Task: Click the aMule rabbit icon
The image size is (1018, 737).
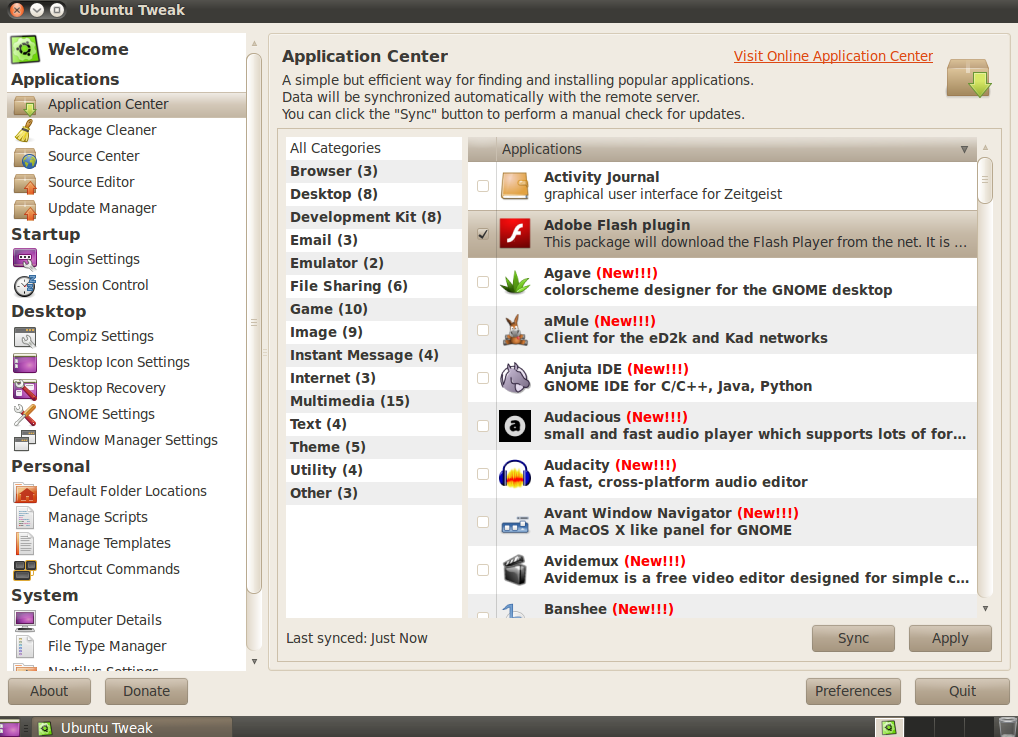Action: (515, 330)
